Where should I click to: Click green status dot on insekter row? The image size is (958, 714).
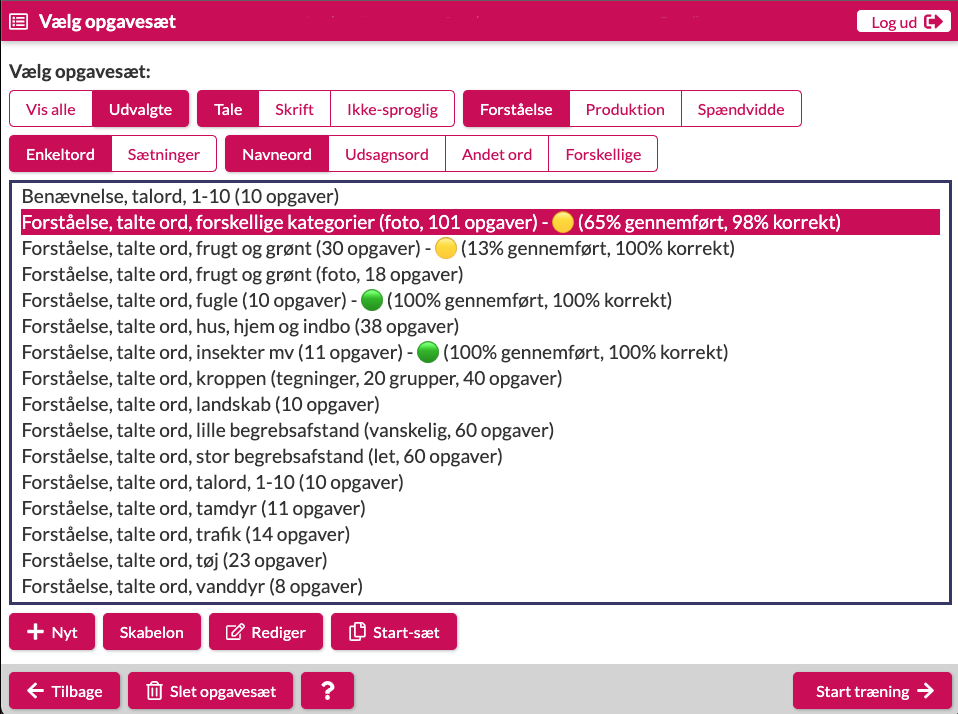click(428, 352)
